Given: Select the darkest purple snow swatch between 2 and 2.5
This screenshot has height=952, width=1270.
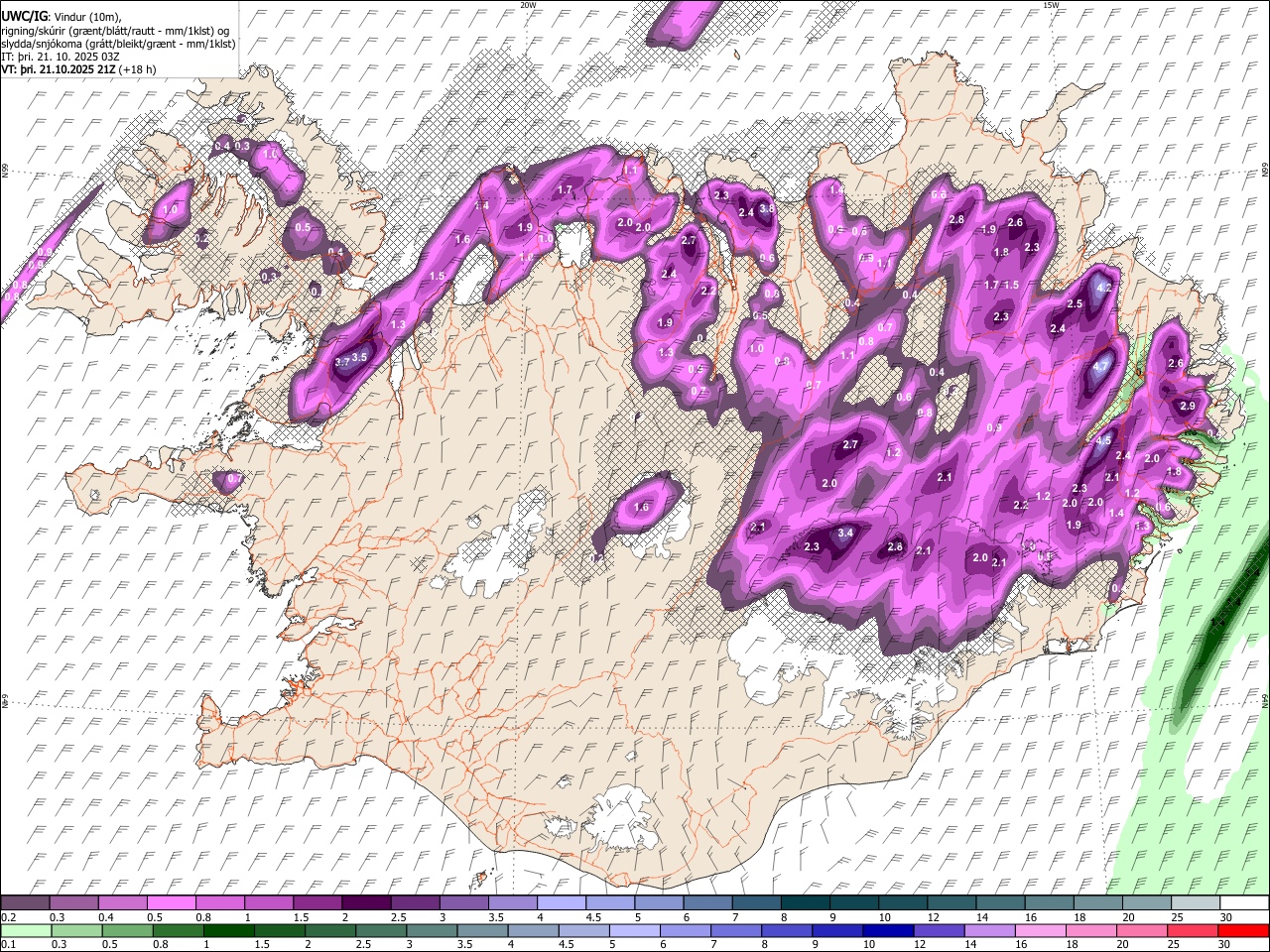Looking at the screenshot, I should tap(366, 903).
